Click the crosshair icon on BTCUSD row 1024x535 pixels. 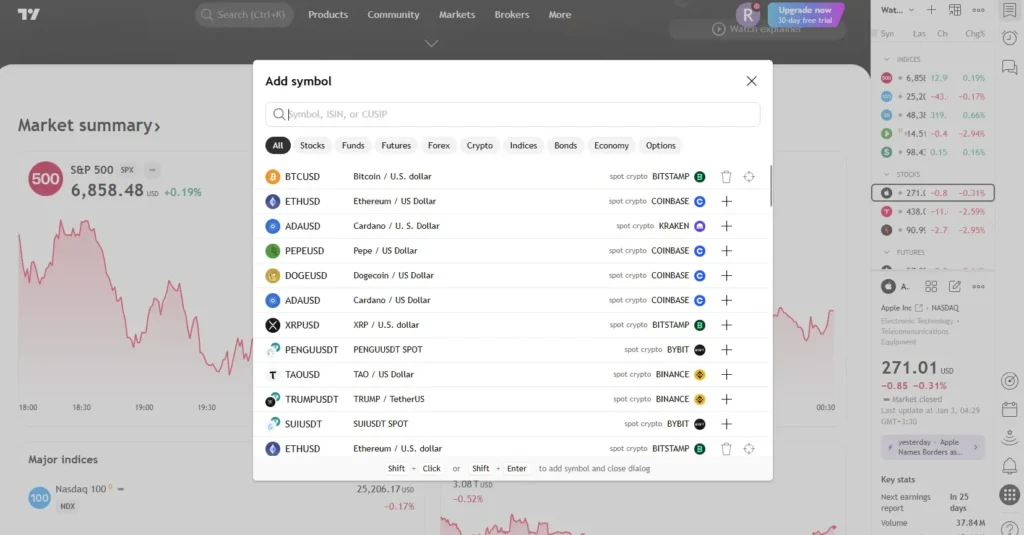pyautogui.click(x=749, y=177)
